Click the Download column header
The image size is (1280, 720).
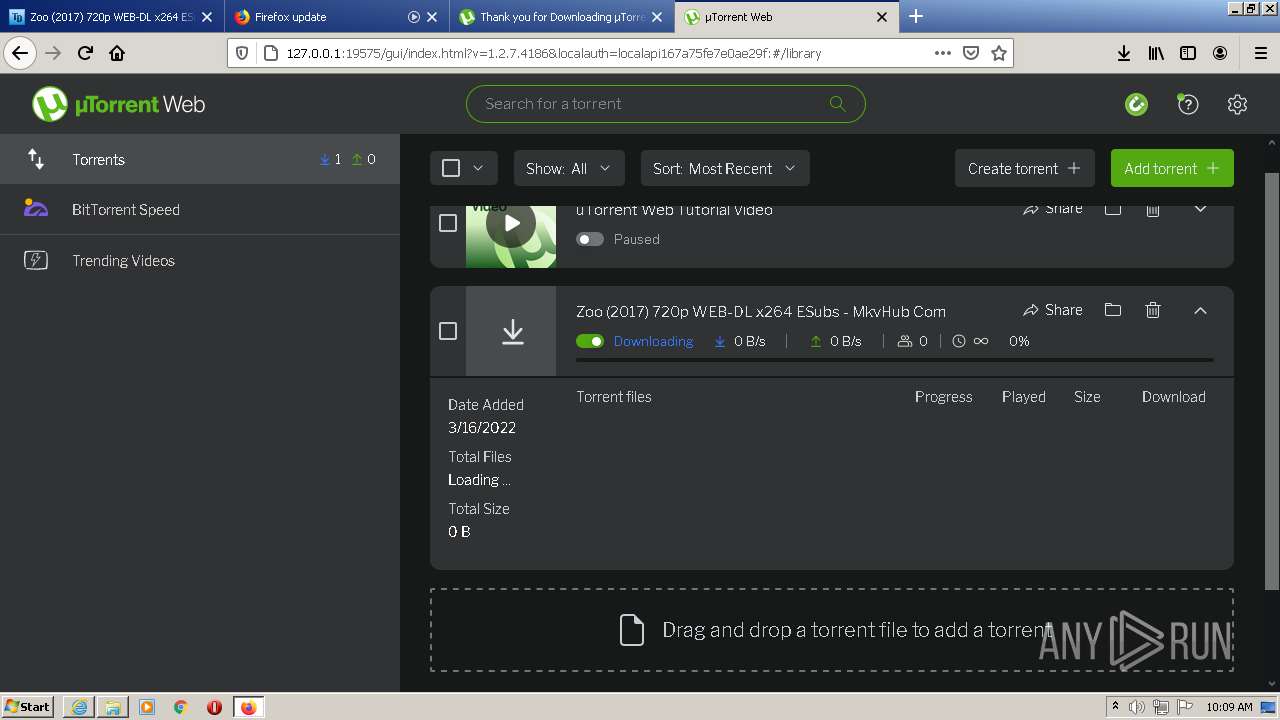(x=1174, y=397)
